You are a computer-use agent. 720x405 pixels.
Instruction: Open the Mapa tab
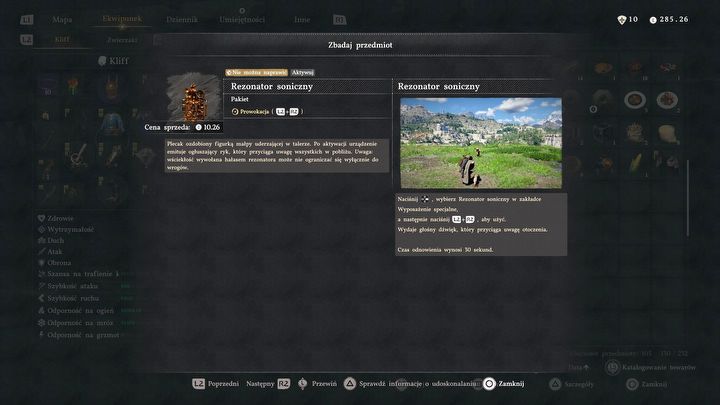[x=62, y=20]
